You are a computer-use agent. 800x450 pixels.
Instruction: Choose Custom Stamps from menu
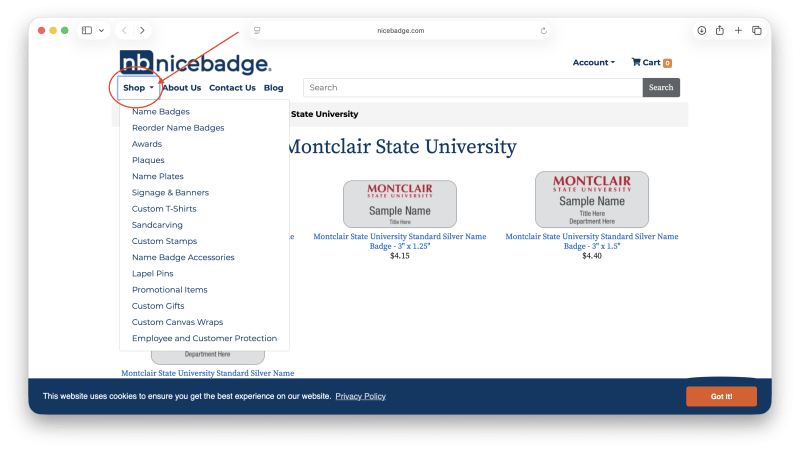click(164, 241)
